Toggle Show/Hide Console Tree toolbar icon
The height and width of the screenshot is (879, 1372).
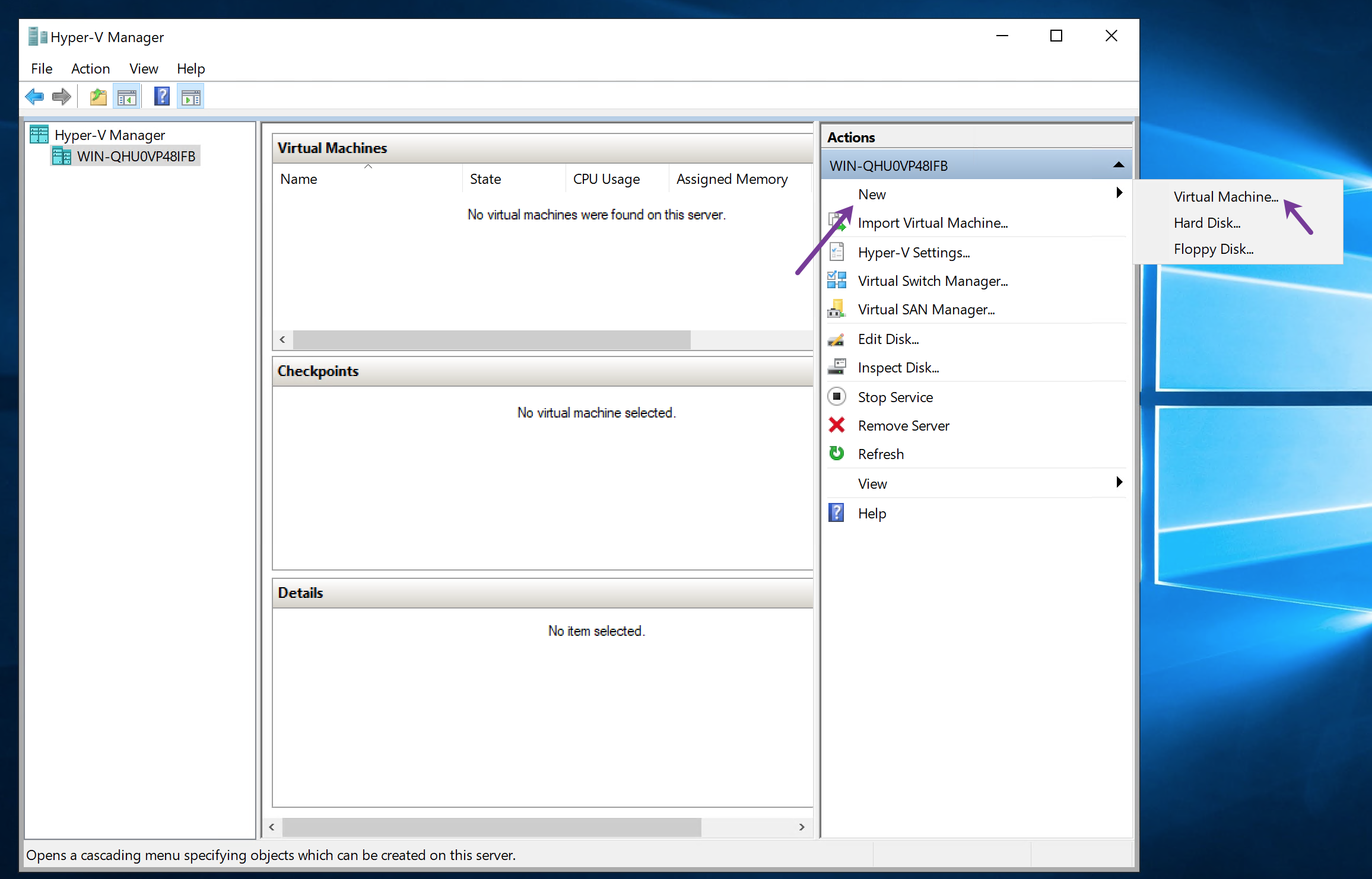(x=127, y=97)
